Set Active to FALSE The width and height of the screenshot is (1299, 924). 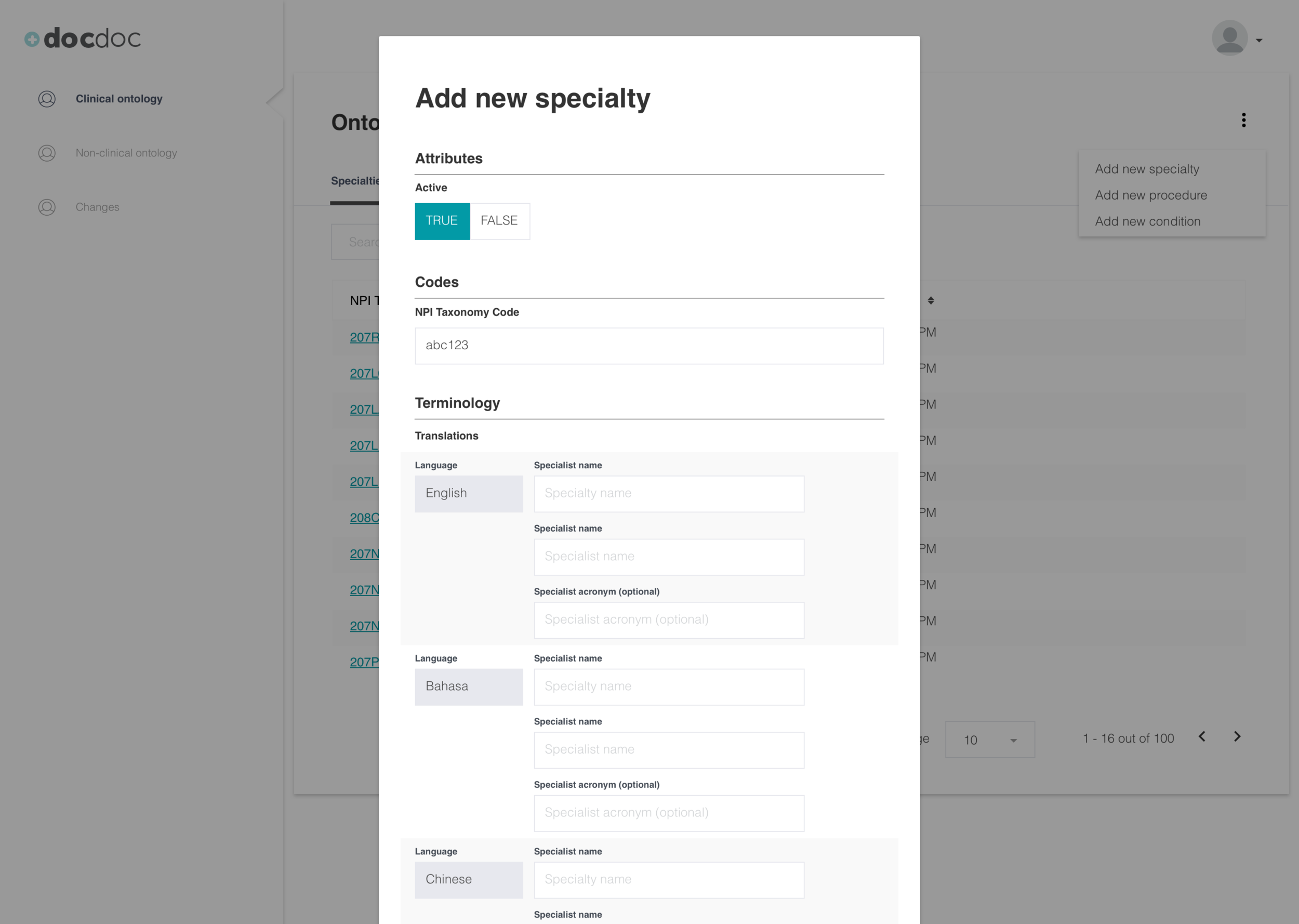pyautogui.click(x=499, y=221)
